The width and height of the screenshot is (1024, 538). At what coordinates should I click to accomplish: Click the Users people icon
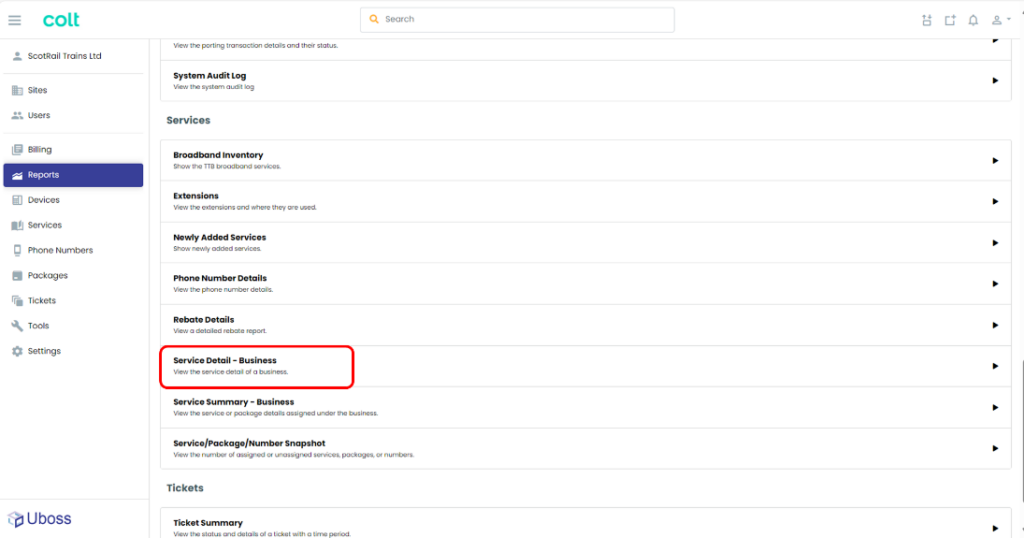coord(17,116)
